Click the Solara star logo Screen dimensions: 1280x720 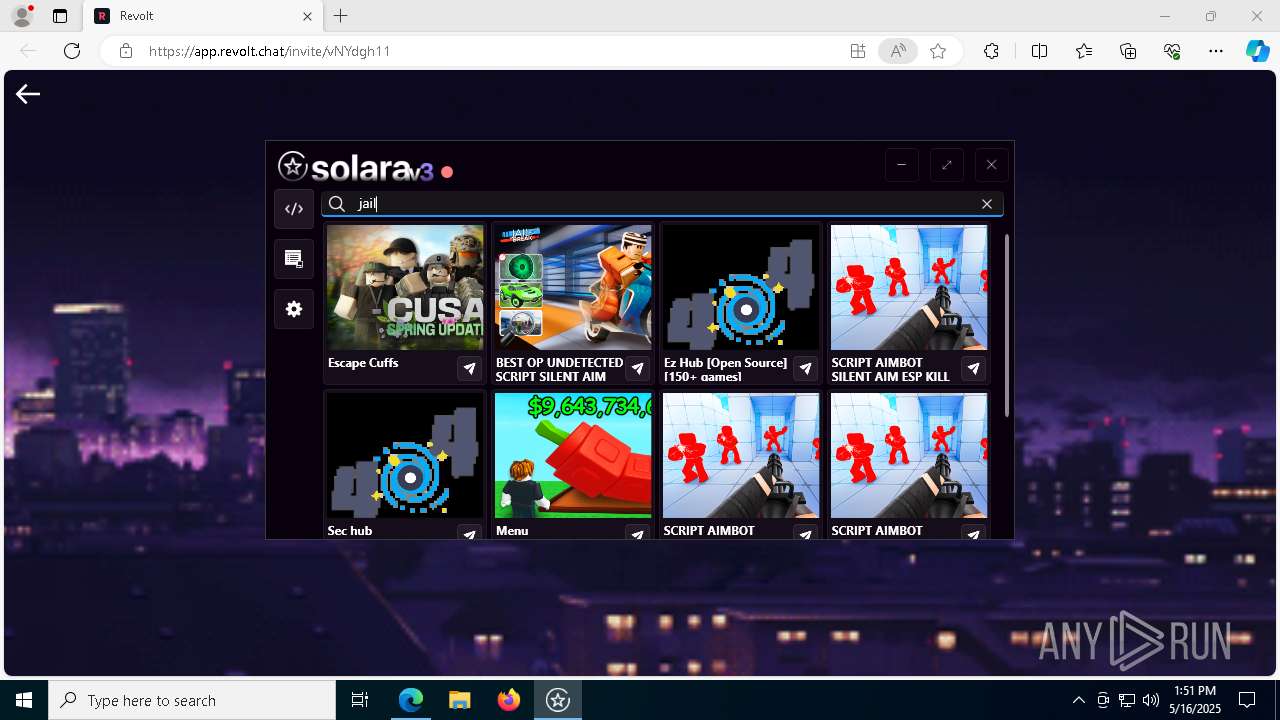[x=292, y=166]
